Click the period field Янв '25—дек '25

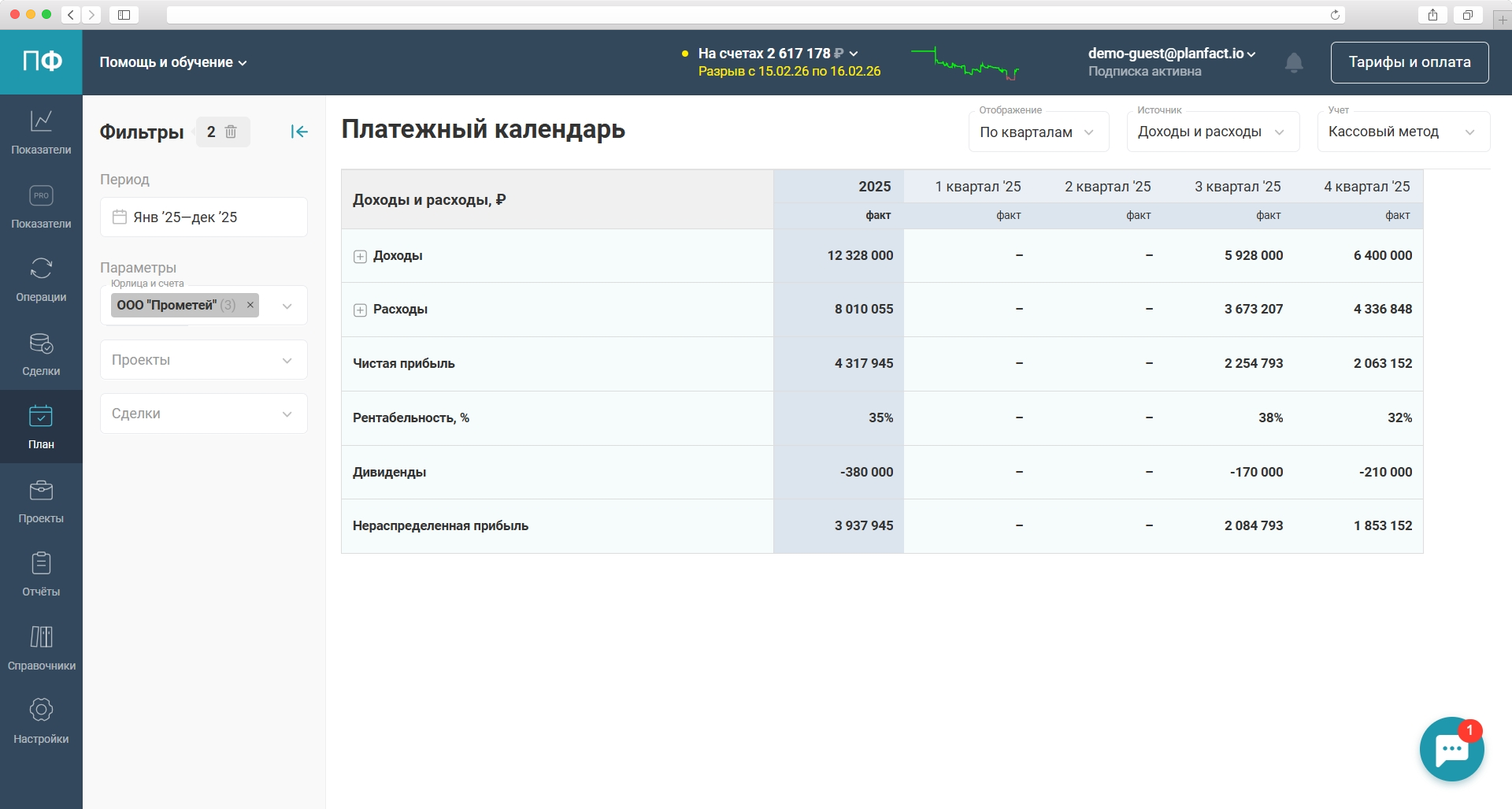(x=203, y=217)
